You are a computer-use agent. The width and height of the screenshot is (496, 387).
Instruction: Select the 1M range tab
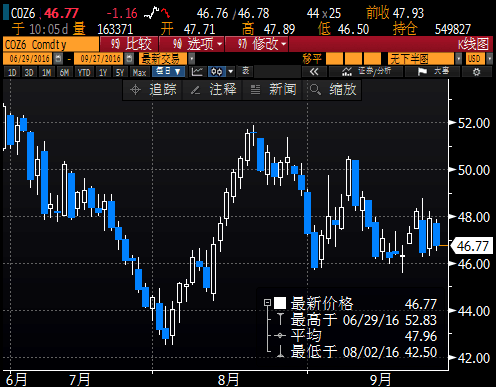click(x=46, y=72)
